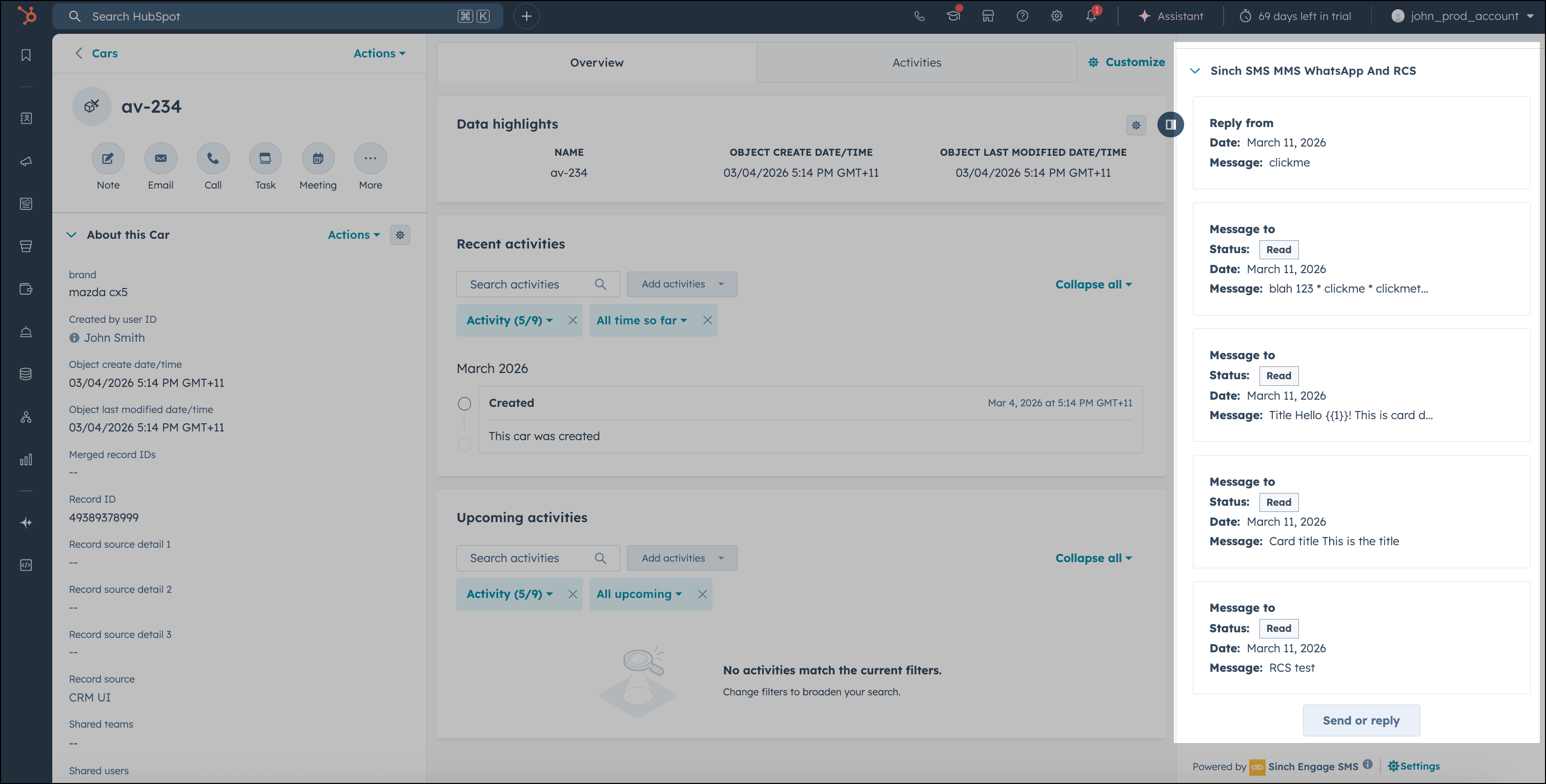The height and width of the screenshot is (784, 1546).
Task: Click 69 days left in trial
Action: (x=1295, y=16)
